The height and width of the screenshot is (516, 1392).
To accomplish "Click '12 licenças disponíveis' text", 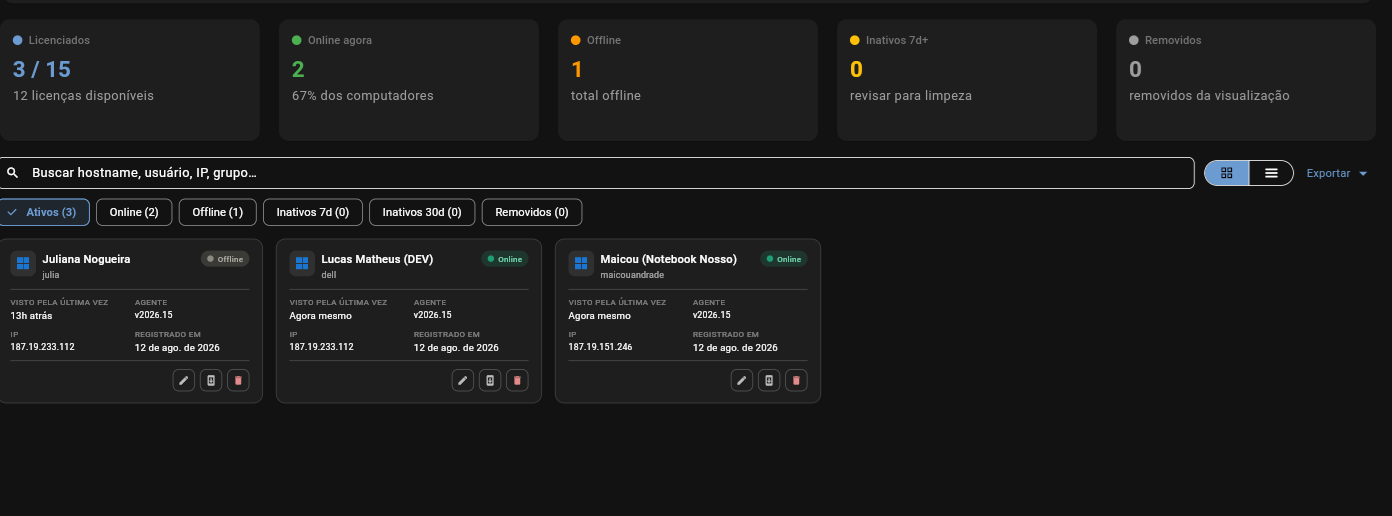I will pyautogui.click(x=84, y=96).
